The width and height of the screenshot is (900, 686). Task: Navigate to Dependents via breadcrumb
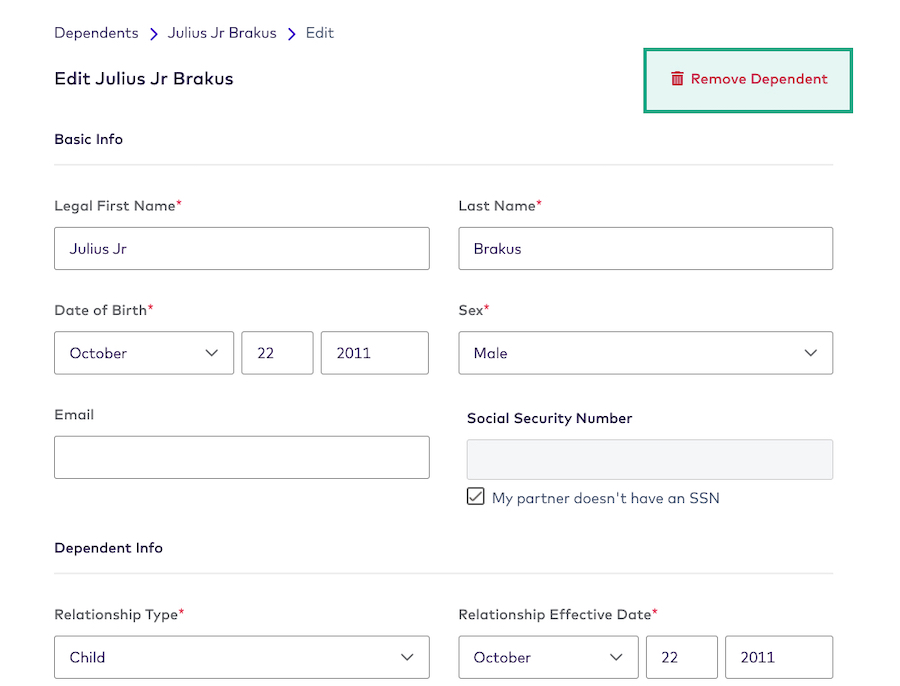click(96, 32)
